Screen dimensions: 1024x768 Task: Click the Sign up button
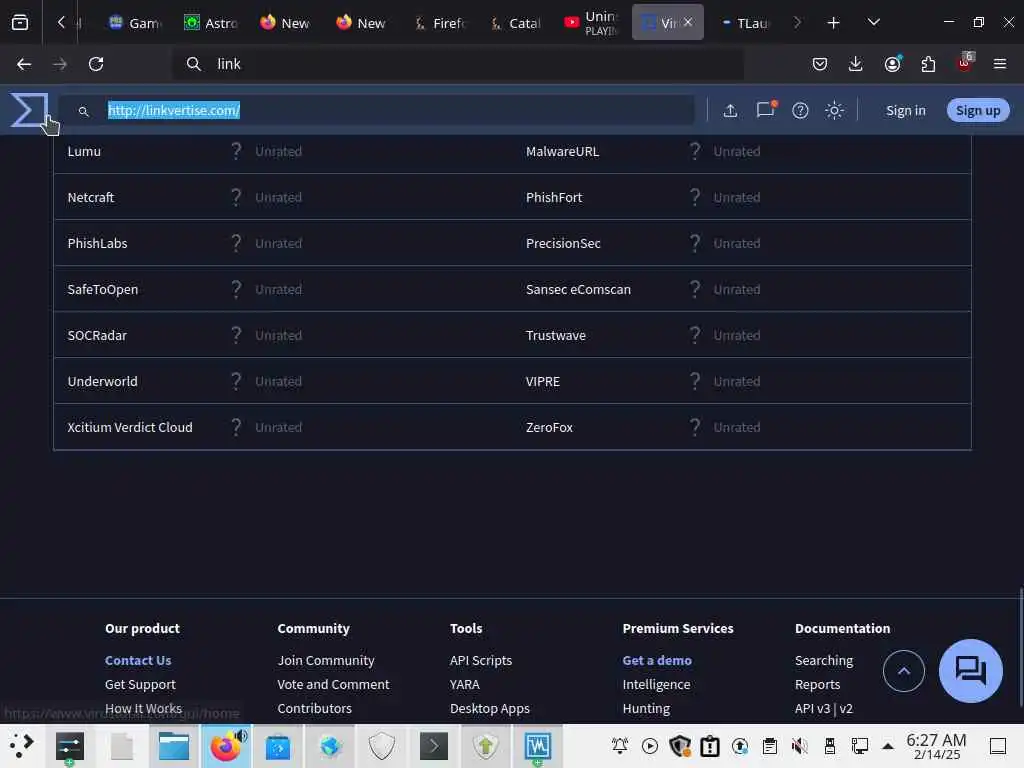pos(978,110)
